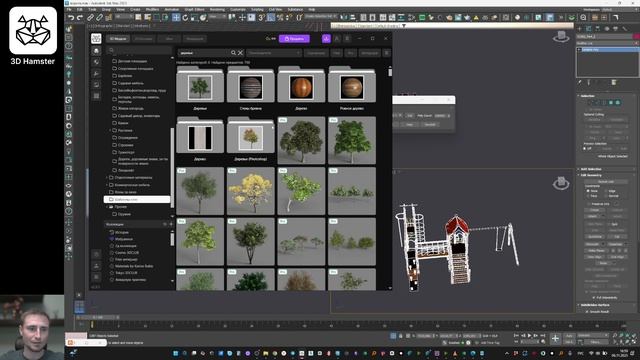The height and width of the screenshot is (360, 640).
Task: Collapse the Subdivision Surface rollout
Action: pyautogui.click(x=607, y=305)
